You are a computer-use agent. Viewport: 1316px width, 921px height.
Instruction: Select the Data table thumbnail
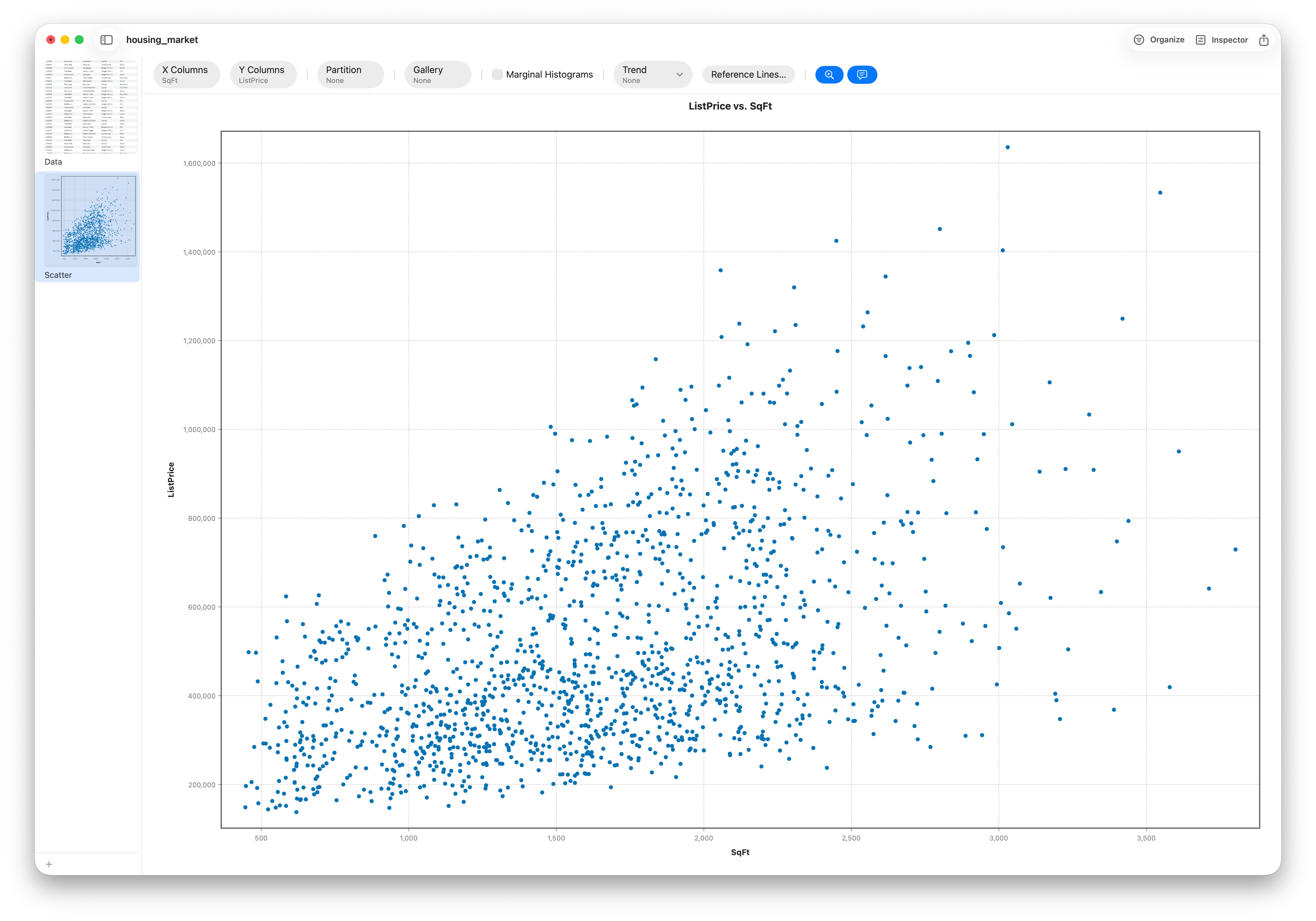[x=91, y=107]
